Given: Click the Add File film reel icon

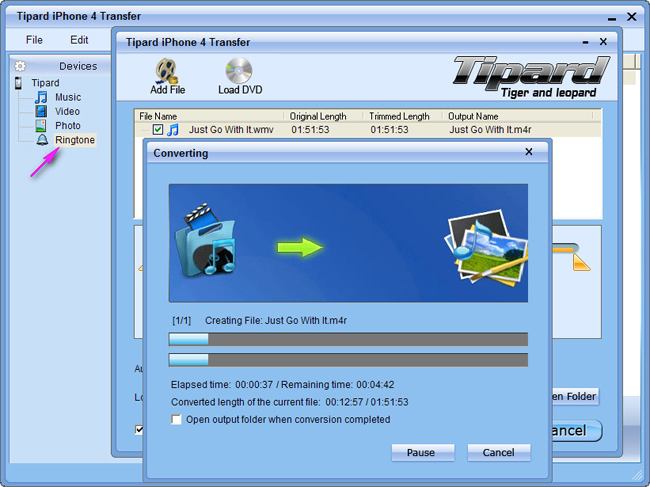Looking at the screenshot, I should pyautogui.click(x=167, y=71).
